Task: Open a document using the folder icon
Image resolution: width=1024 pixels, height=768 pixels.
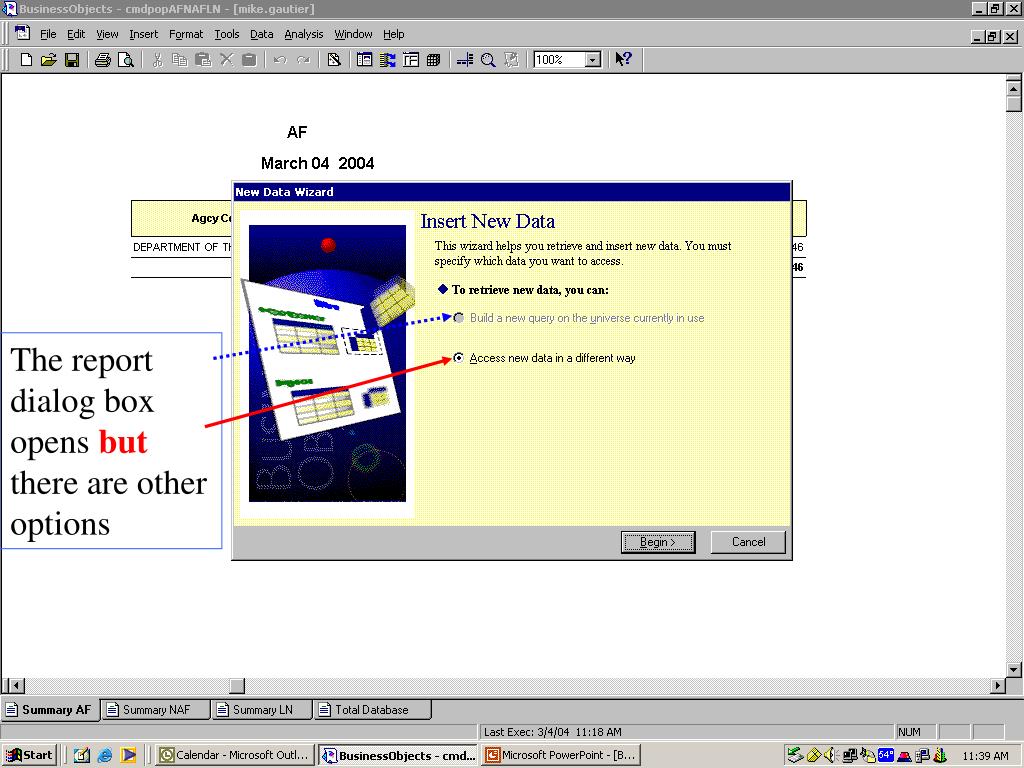Action: click(x=48, y=60)
